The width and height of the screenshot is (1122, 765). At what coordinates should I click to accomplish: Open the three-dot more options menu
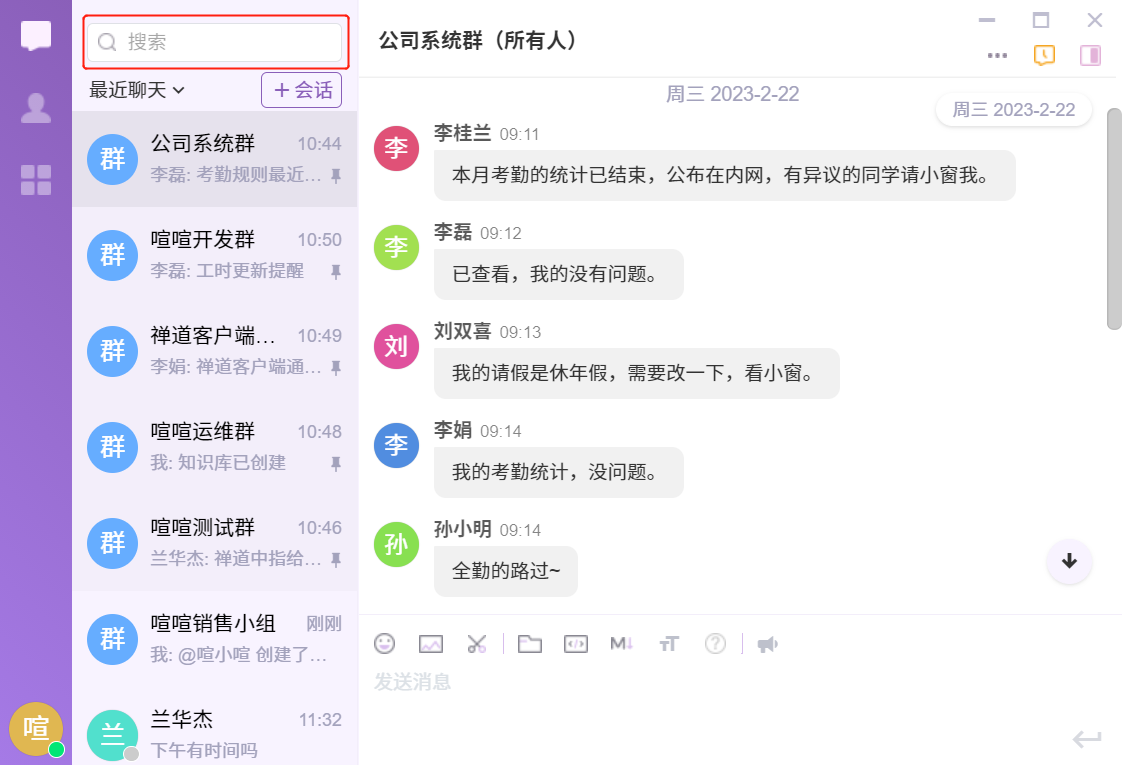997,55
